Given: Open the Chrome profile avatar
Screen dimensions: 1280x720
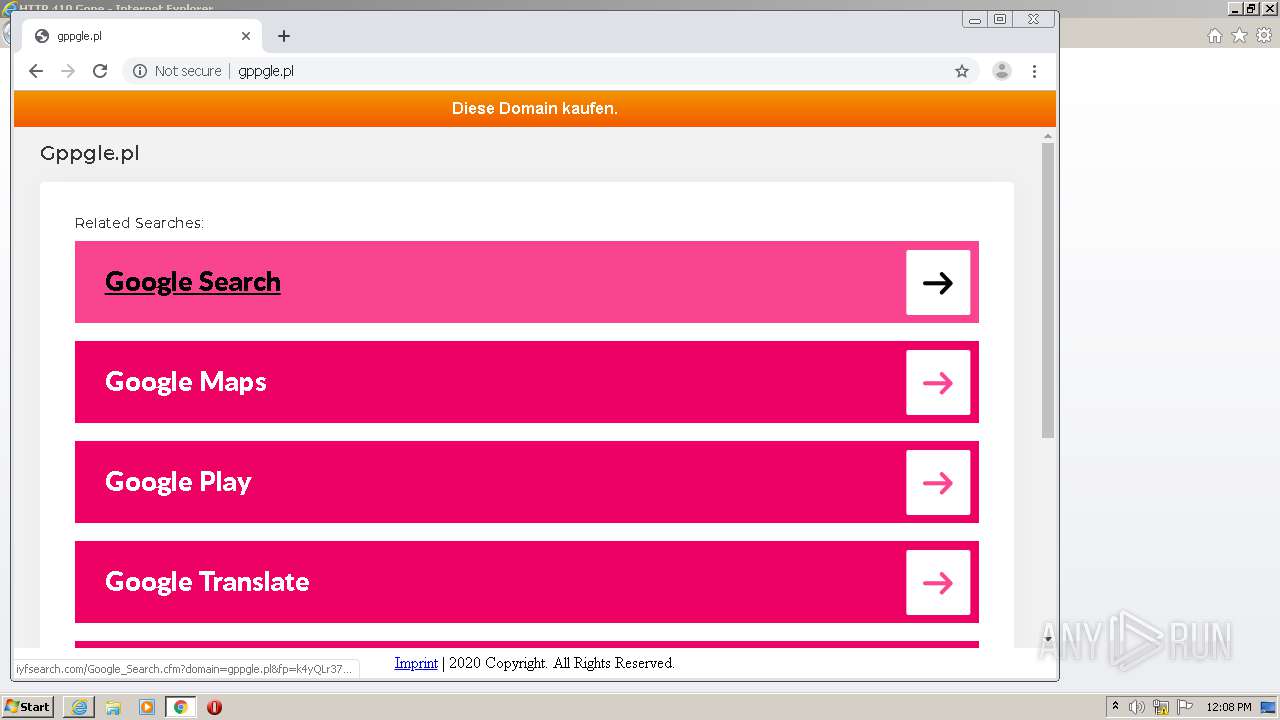Looking at the screenshot, I should [1002, 71].
